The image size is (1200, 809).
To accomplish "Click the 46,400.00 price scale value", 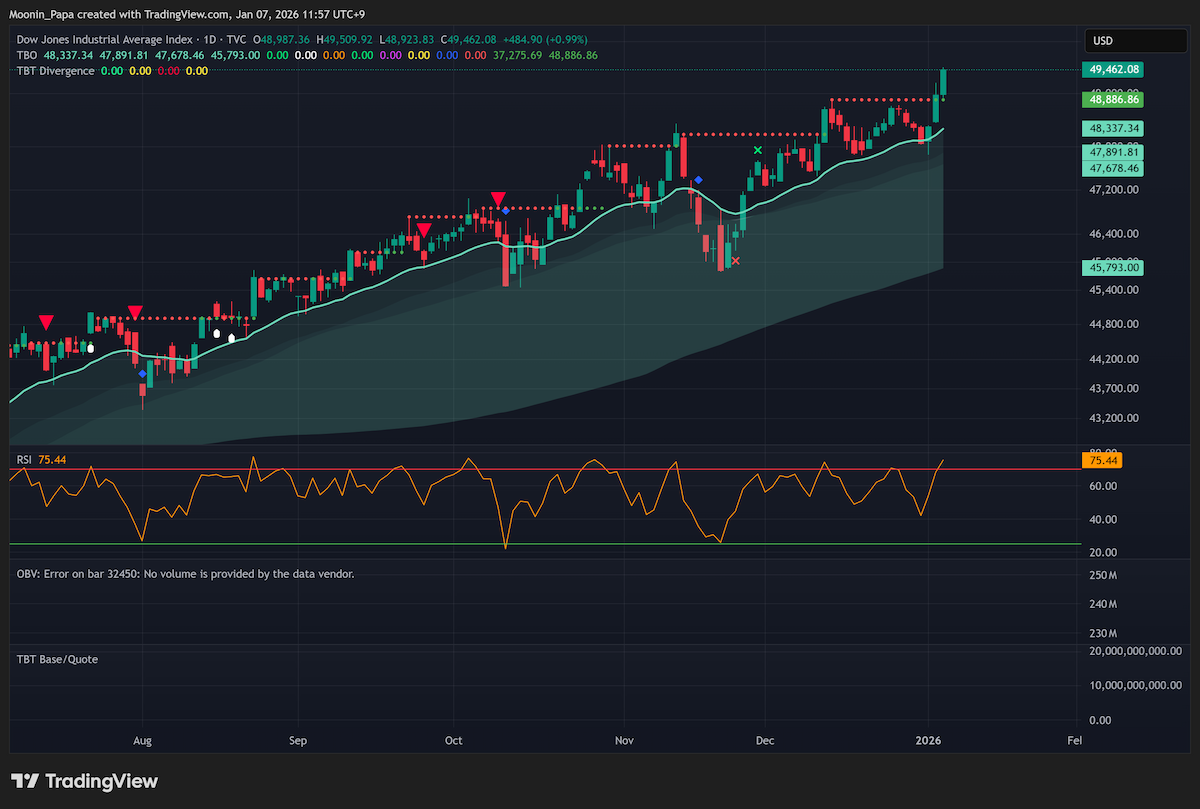I will pos(1112,234).
